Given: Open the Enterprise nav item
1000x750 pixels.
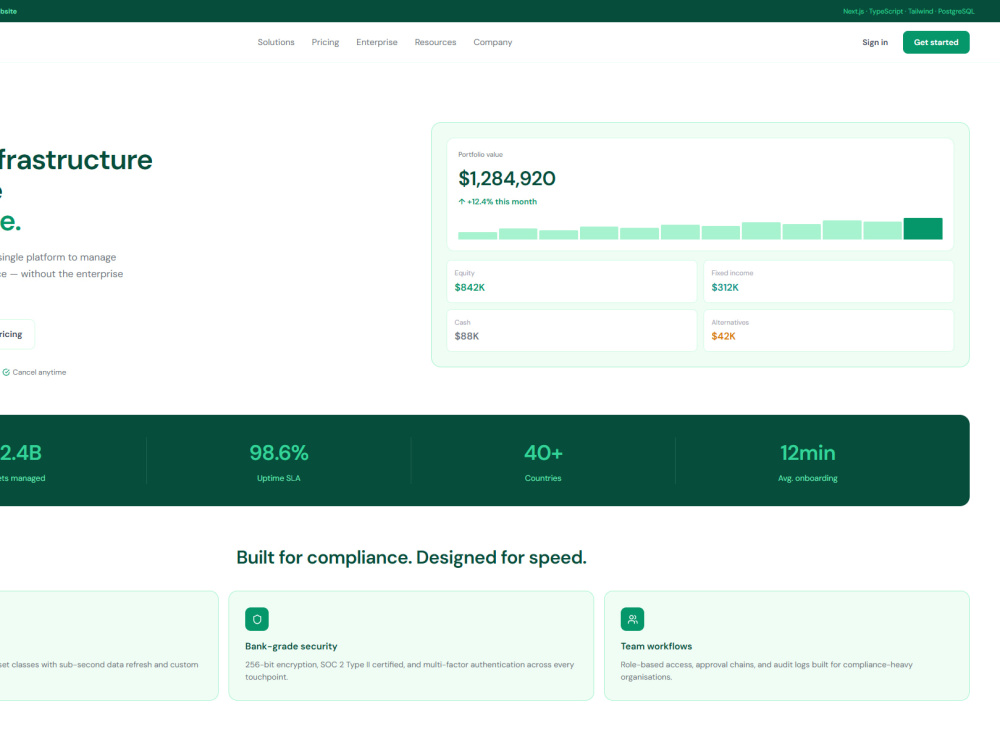Looking at the screenshot, I should (376, 42).
